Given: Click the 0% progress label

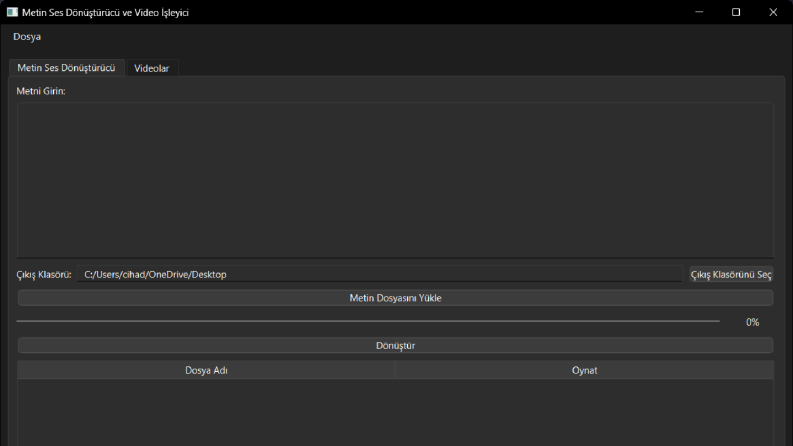Looking at the screenshot, I should (x=752, y=322).
